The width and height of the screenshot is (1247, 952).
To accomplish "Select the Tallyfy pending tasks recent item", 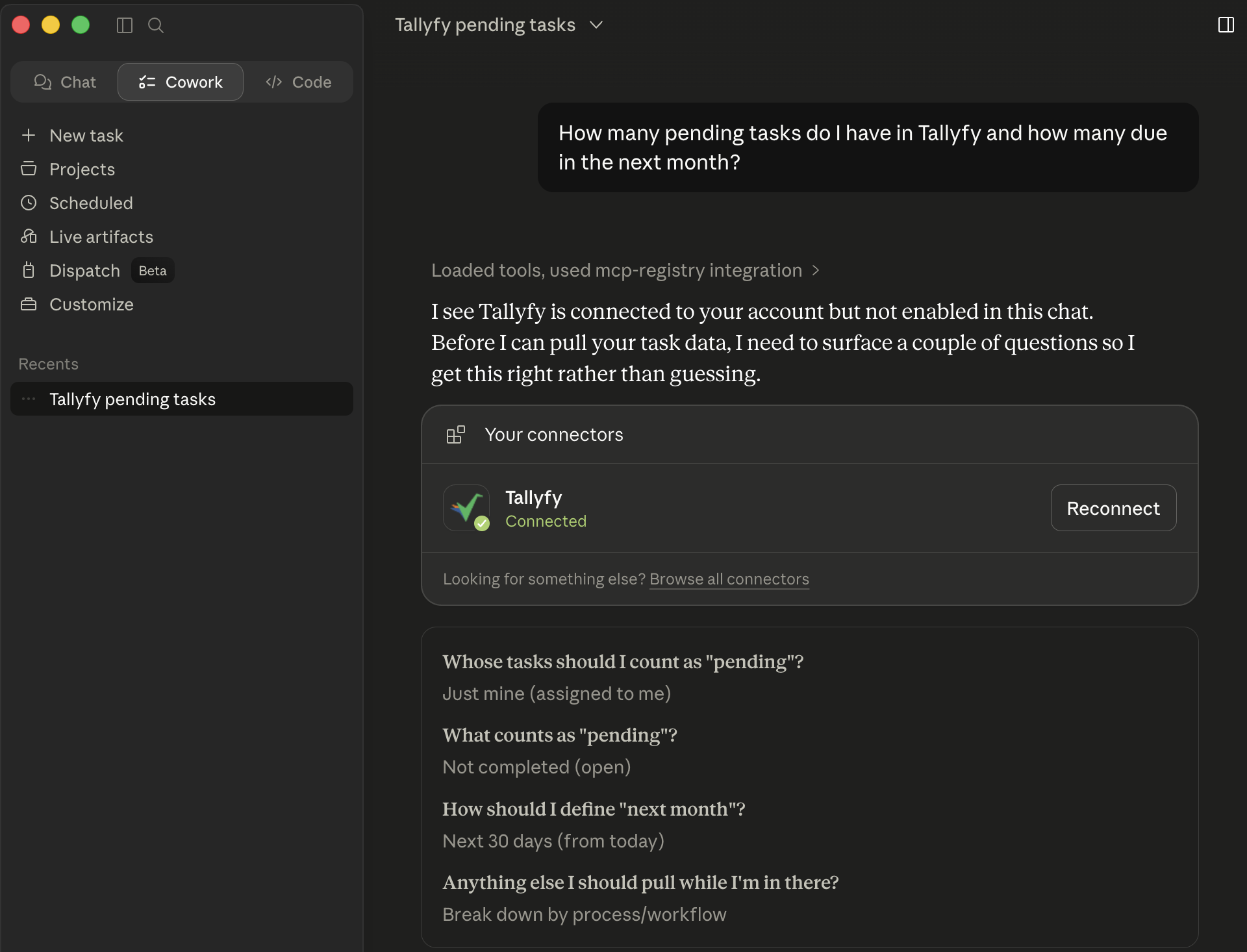I will coord(182,399).
